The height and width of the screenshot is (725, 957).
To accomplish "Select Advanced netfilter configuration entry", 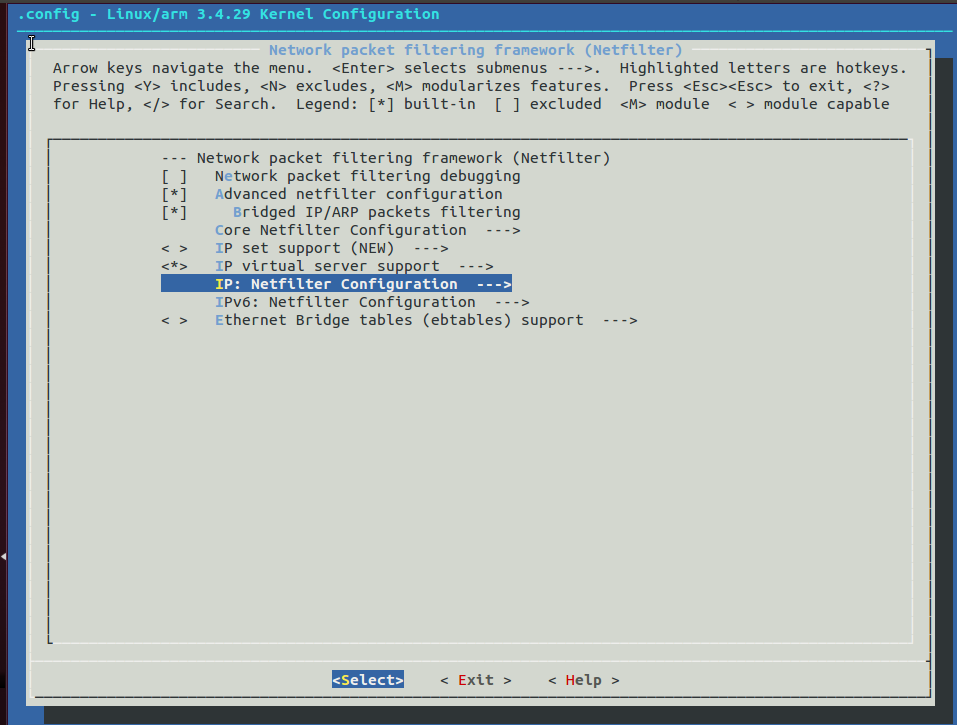I will [x=359, y=195].
